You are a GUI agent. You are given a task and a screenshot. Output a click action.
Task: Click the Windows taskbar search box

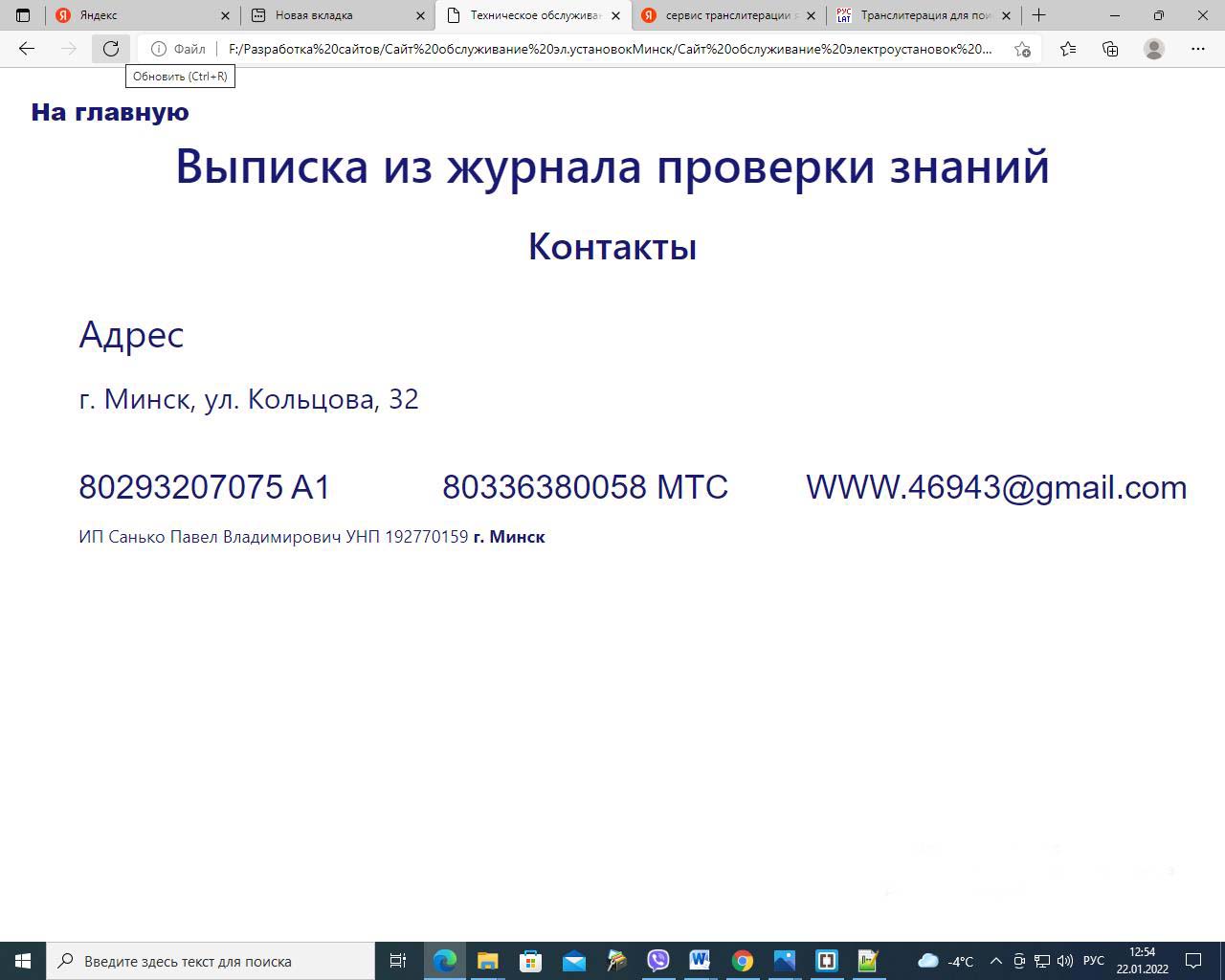[211, 961]
